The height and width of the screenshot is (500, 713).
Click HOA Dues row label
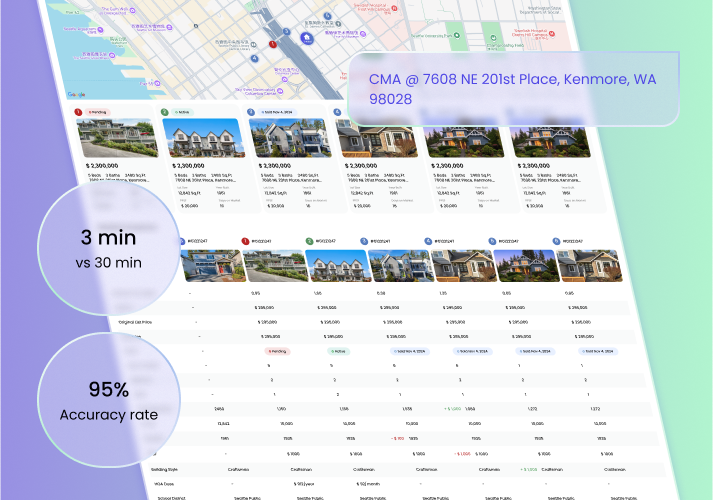163,484
